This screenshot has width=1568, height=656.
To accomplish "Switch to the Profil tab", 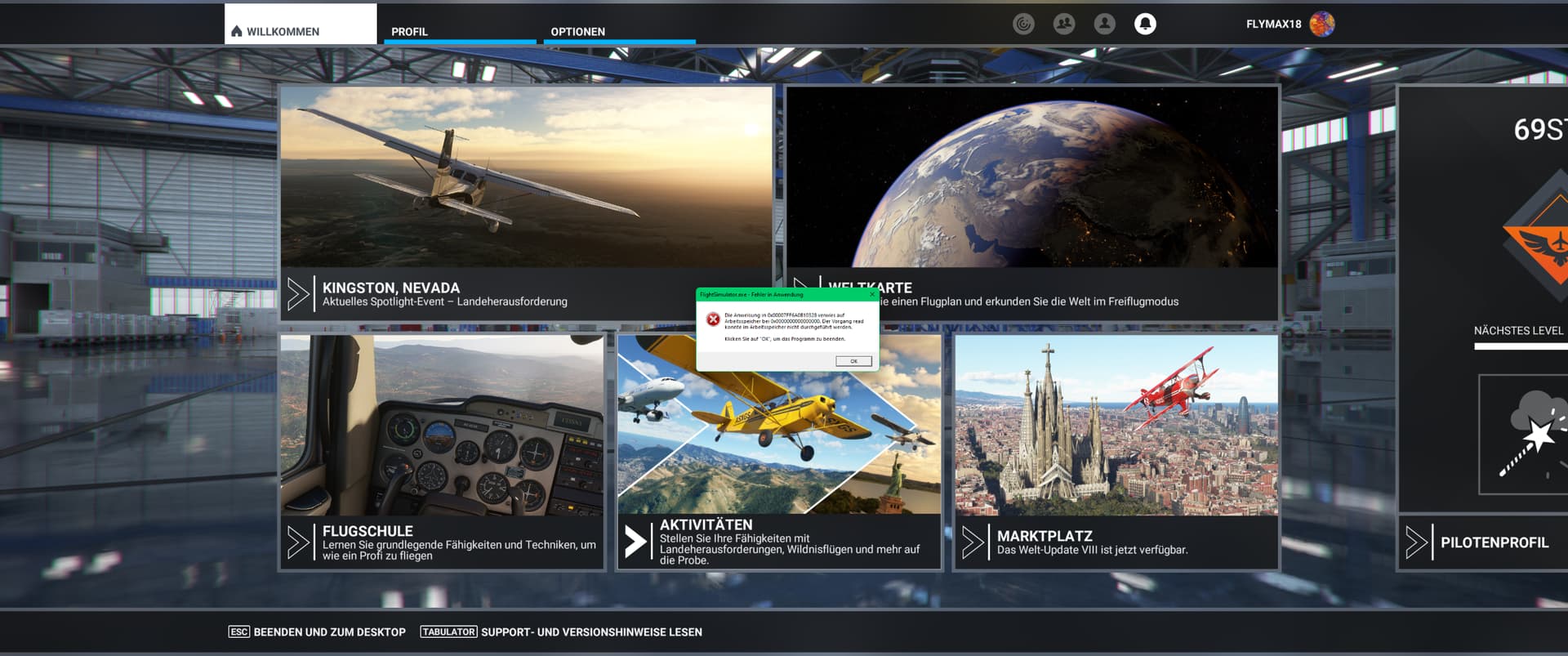I will click(409, 31).
